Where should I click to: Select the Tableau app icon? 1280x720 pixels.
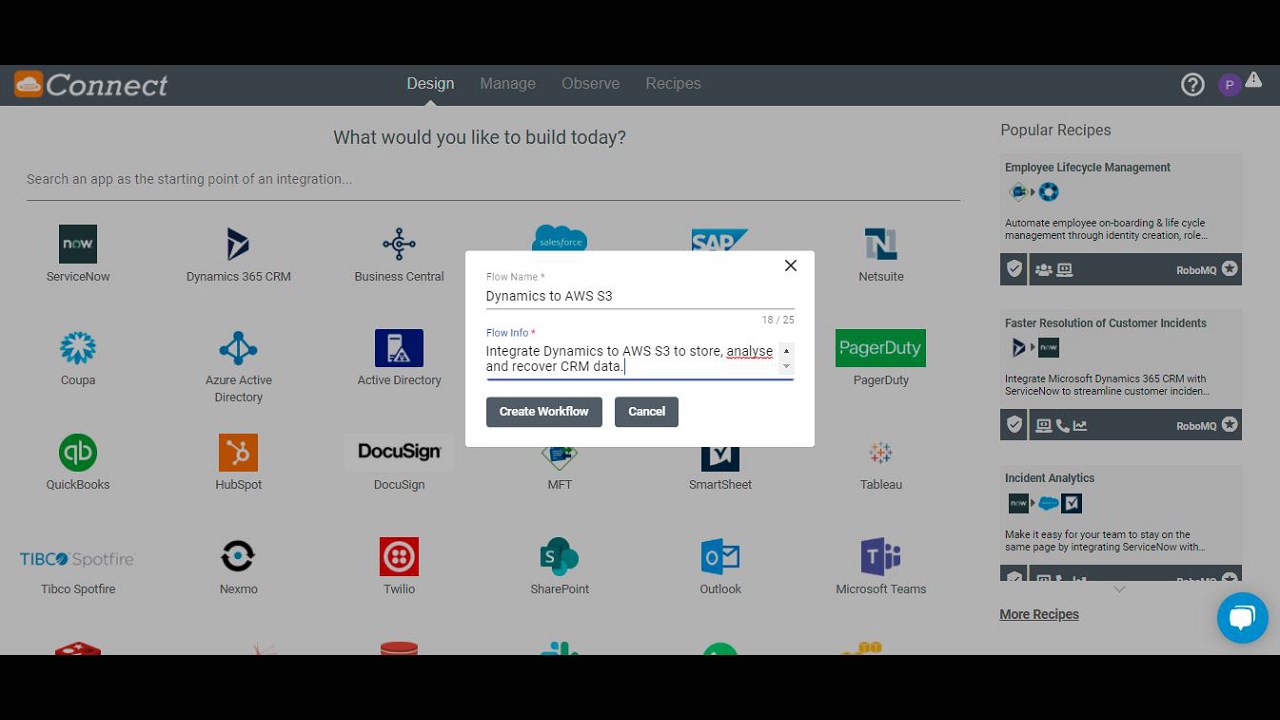[881, 453]
